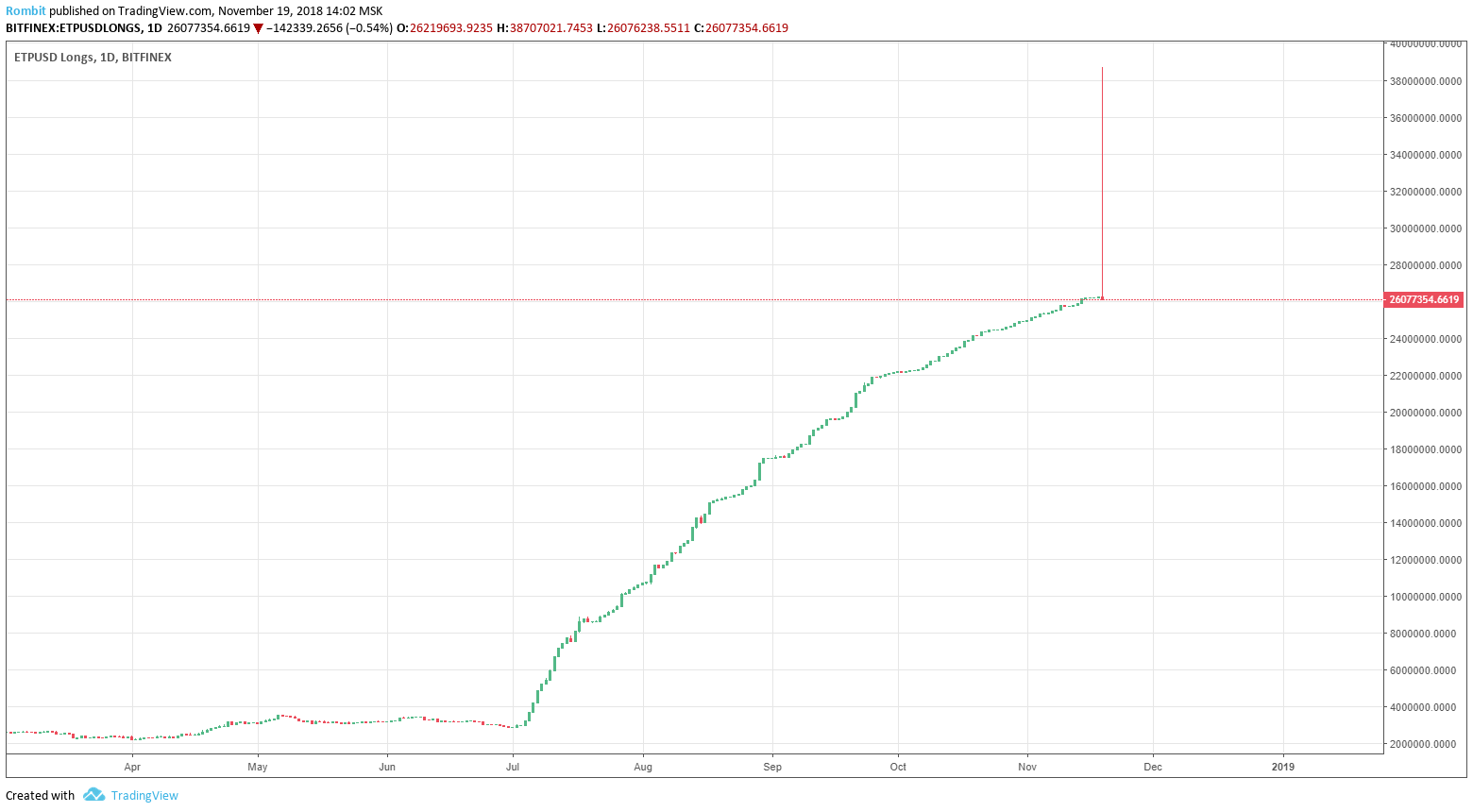Click the 38000000.0000 price axis label

pos(1426,81)
